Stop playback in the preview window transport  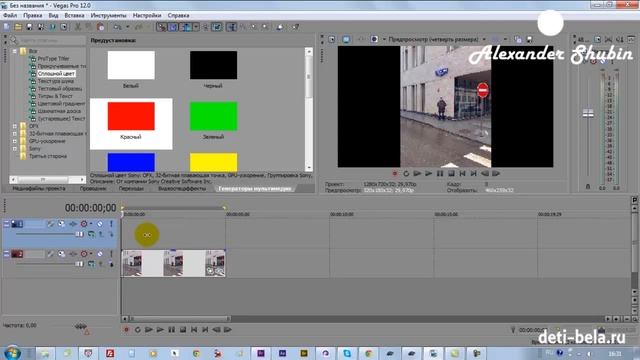451,173
